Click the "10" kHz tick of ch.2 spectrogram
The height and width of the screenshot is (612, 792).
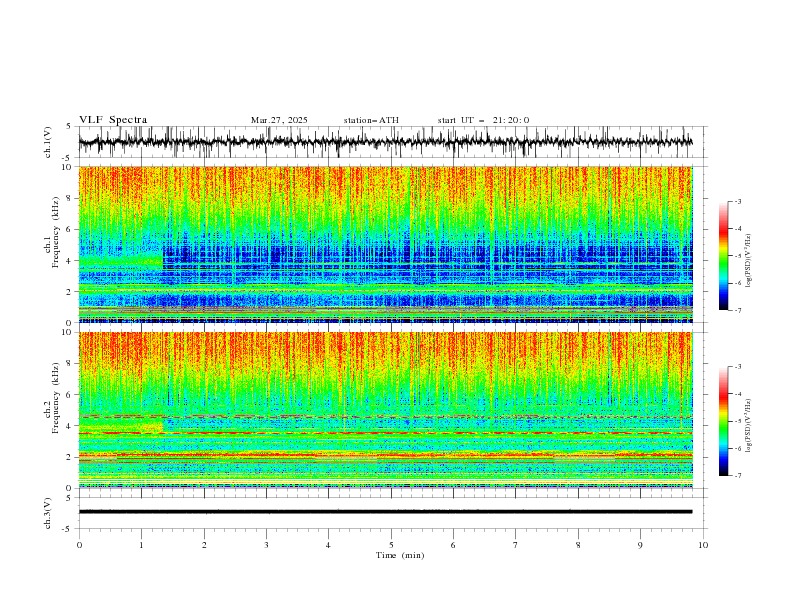68,332
